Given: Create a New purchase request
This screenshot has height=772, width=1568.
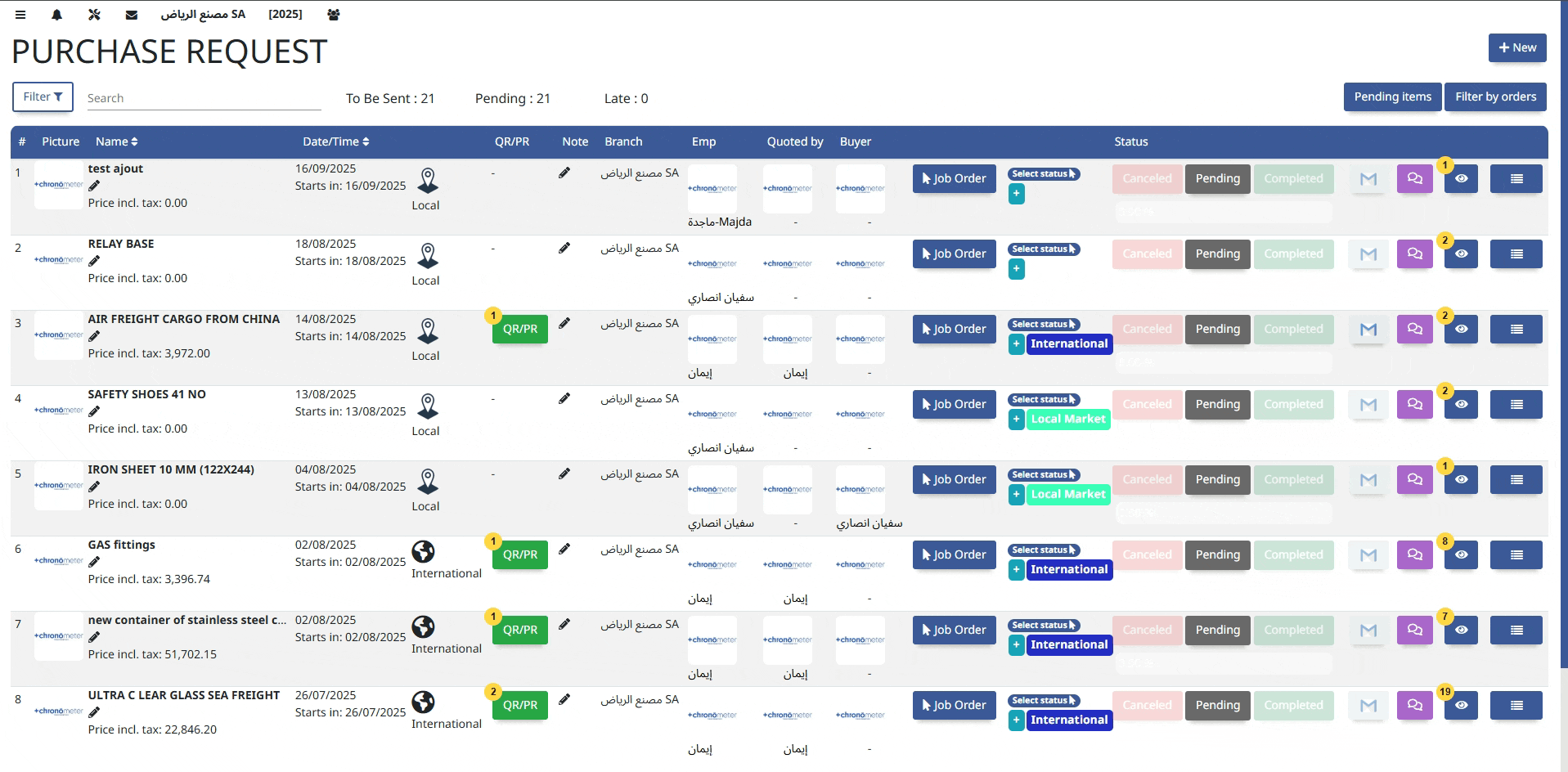Looking at the screenshot, I should point(1516,47).
